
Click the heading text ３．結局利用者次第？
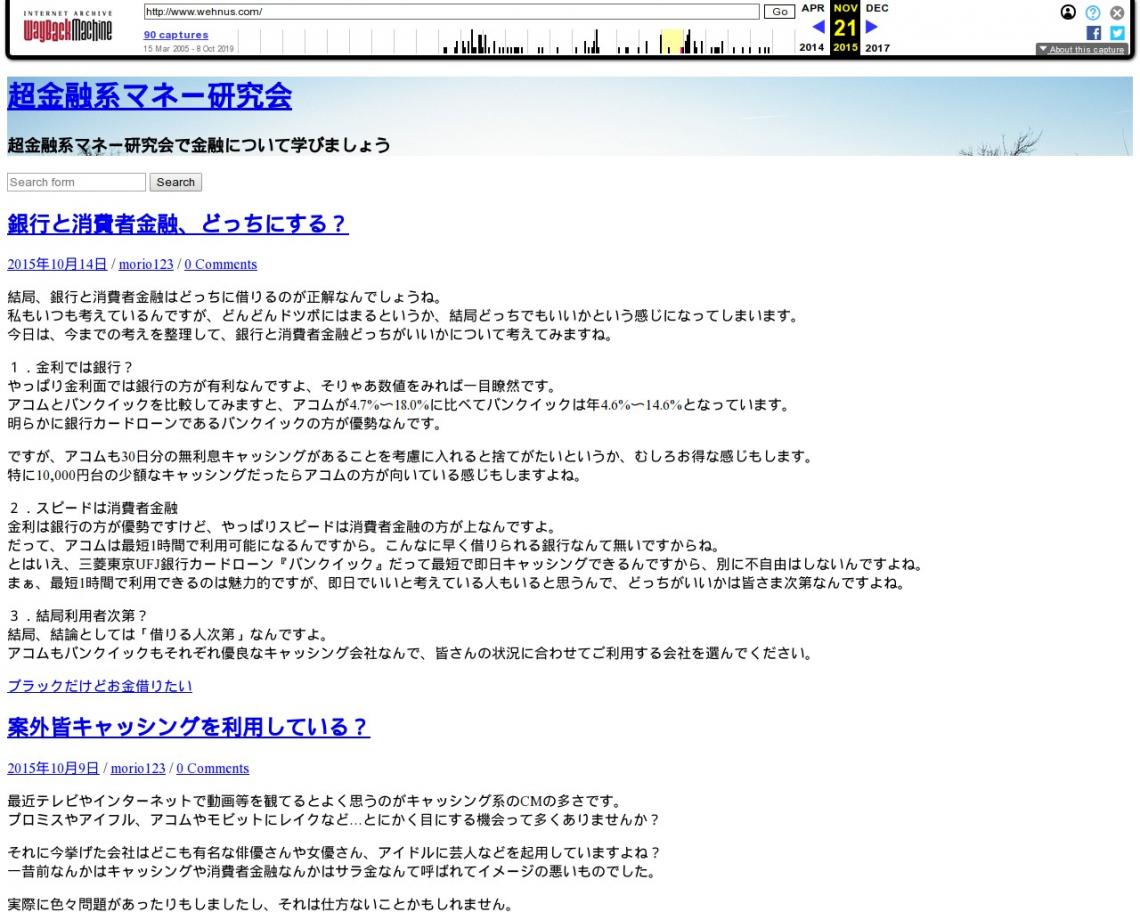click(79, 615)
